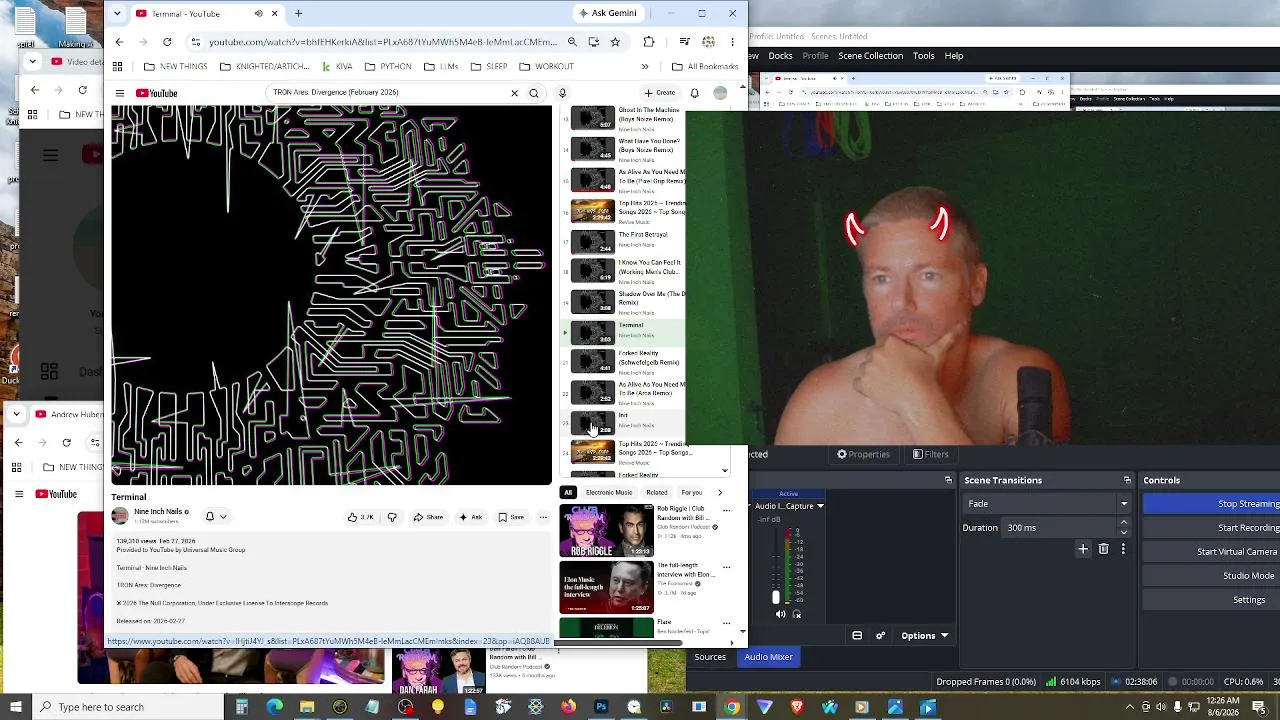Click the Chrome address bar URL
The height and width of the screenshot is (720, 1280).
pyautogui.click(x=382, y=42)
